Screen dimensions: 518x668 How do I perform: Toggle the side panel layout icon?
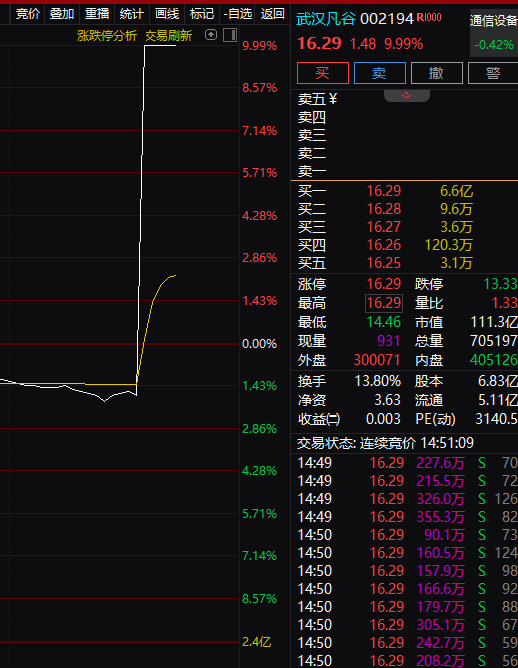[230, 35]
